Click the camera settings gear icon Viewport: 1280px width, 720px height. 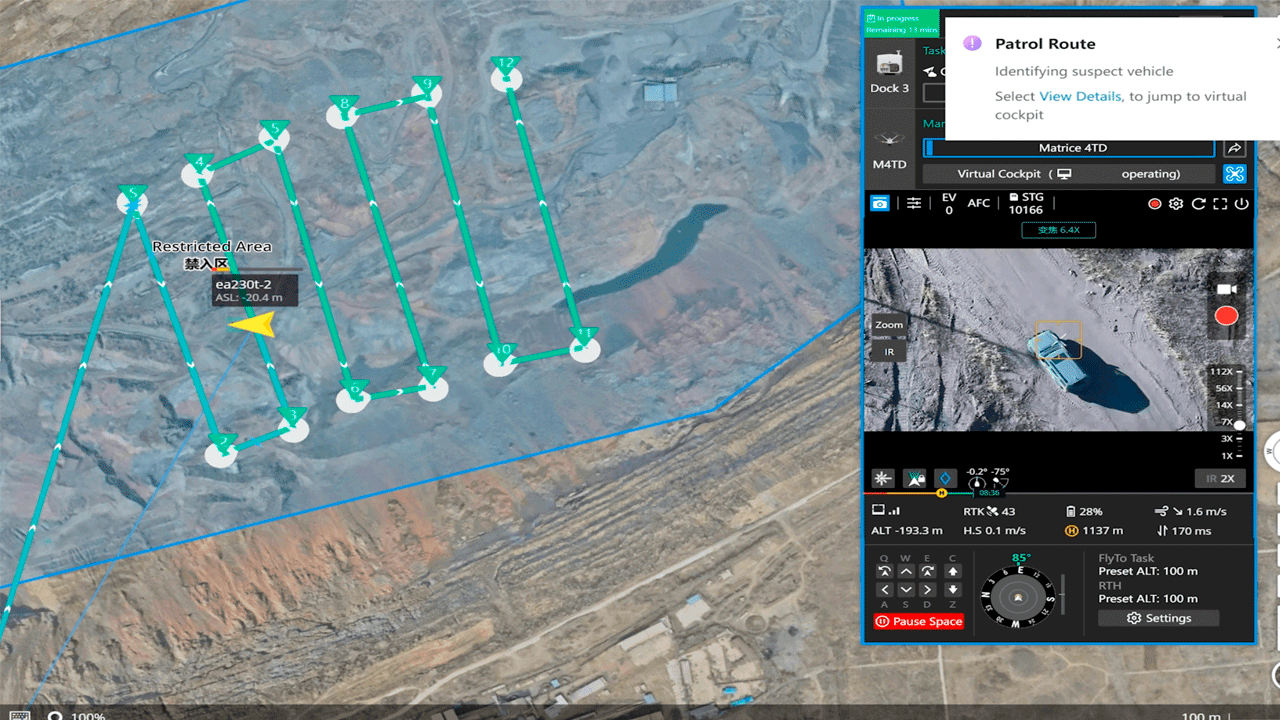(1176, 204)
